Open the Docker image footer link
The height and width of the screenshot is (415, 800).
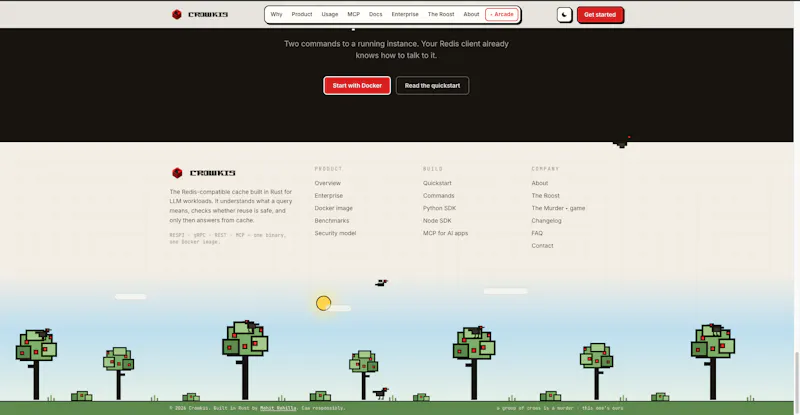[333, 208]
